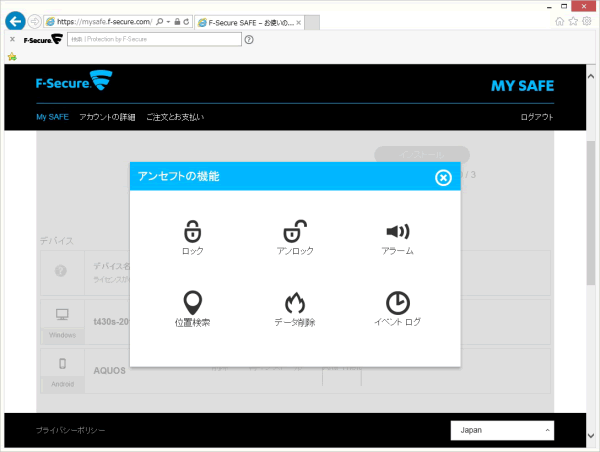Open browser Home icon

559,21
